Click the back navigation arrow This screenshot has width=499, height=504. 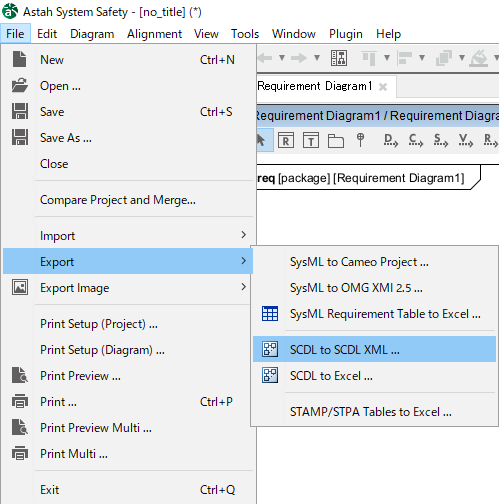265,58
